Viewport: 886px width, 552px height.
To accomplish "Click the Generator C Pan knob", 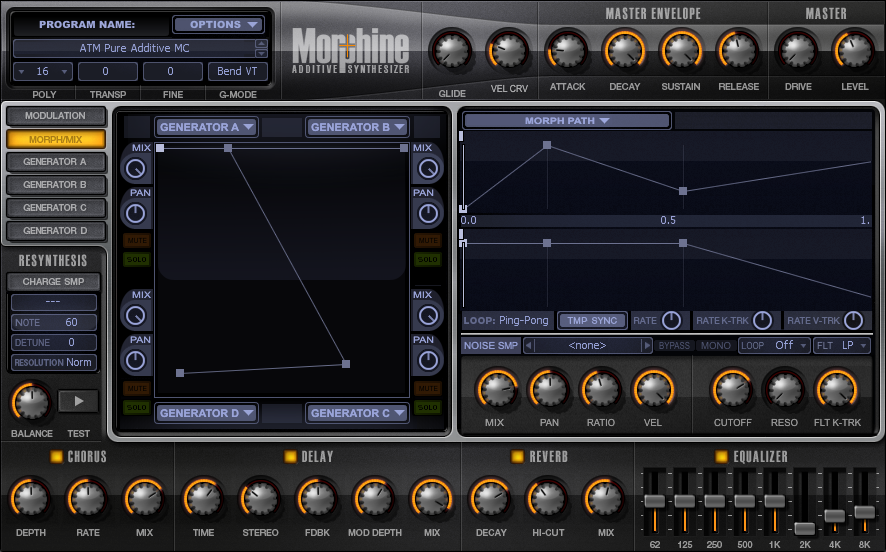I will (428, 360).
